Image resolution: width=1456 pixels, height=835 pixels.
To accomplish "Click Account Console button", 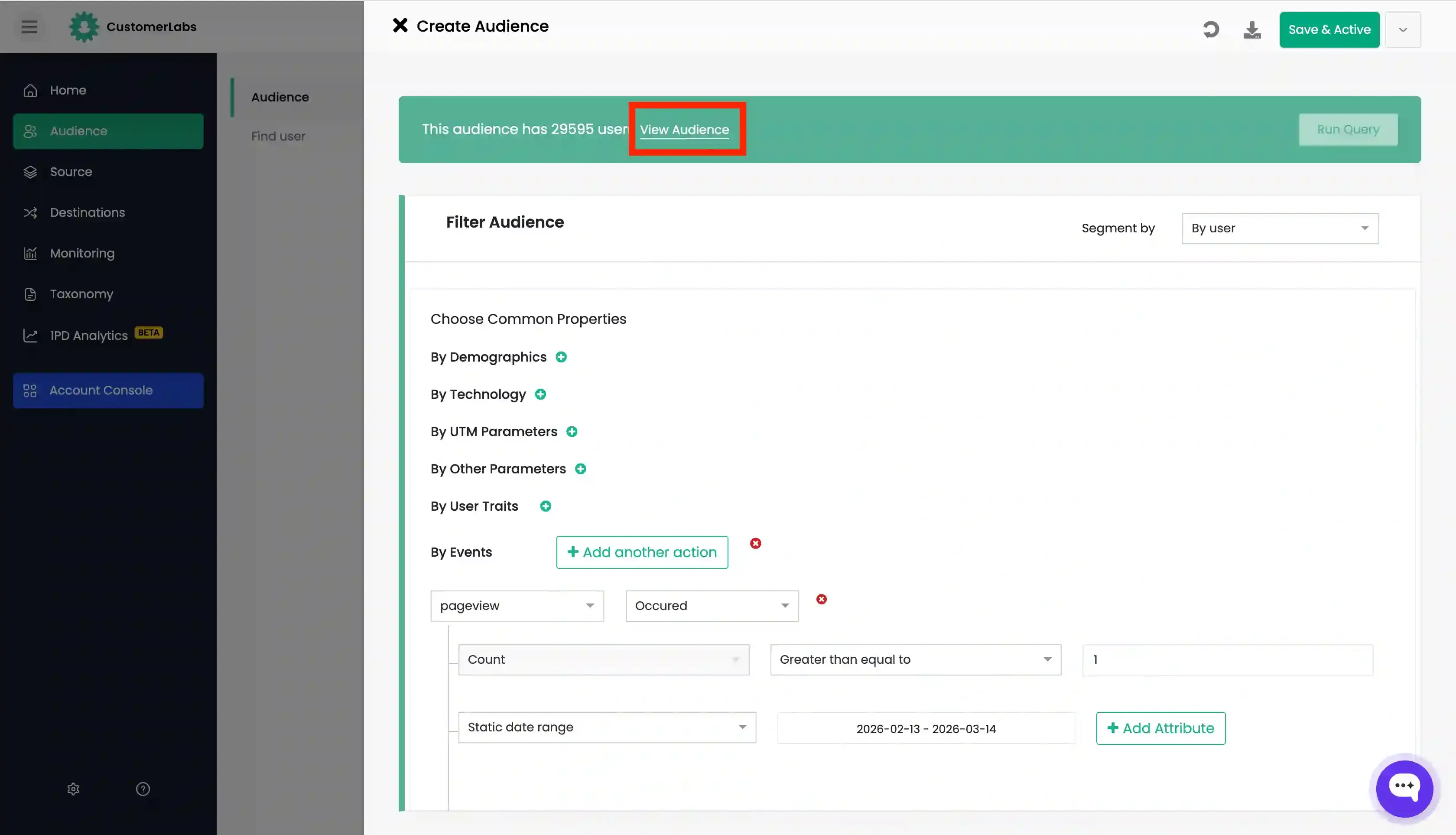I will coord(108,390).
